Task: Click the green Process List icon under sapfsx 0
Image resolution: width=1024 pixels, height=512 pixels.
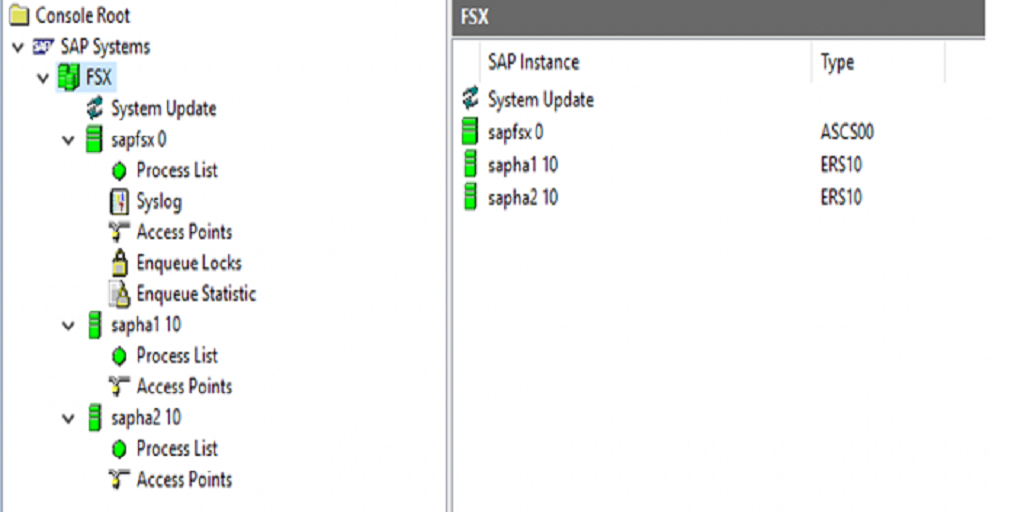Action: [119, 171]
